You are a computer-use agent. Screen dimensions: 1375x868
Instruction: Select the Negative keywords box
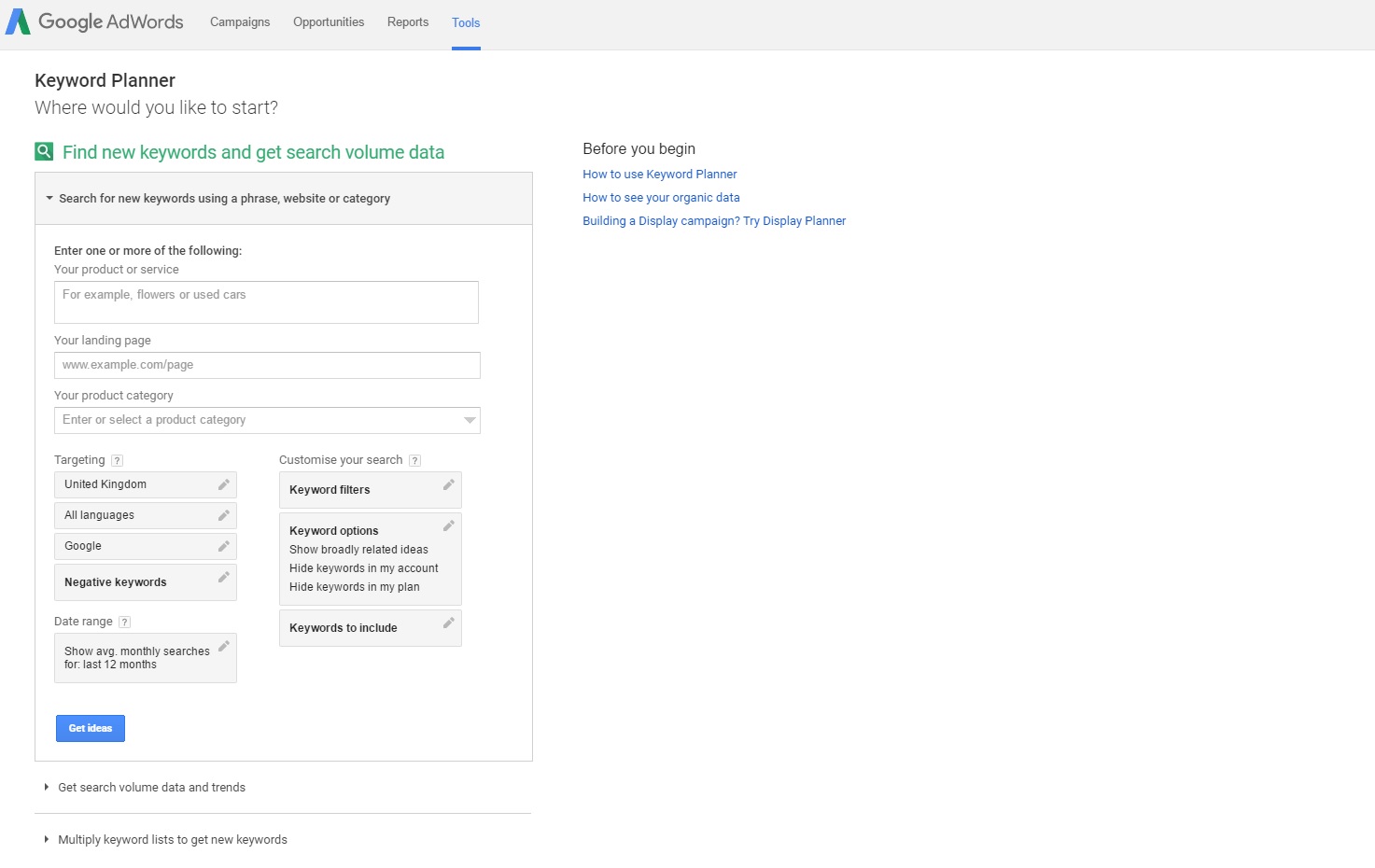(146, 582)
